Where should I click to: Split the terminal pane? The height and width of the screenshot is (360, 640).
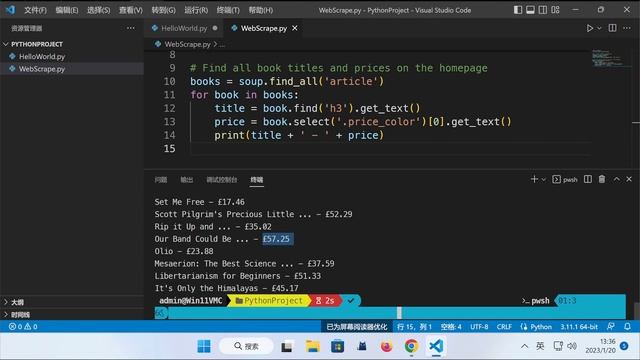(x=588, y=179)
